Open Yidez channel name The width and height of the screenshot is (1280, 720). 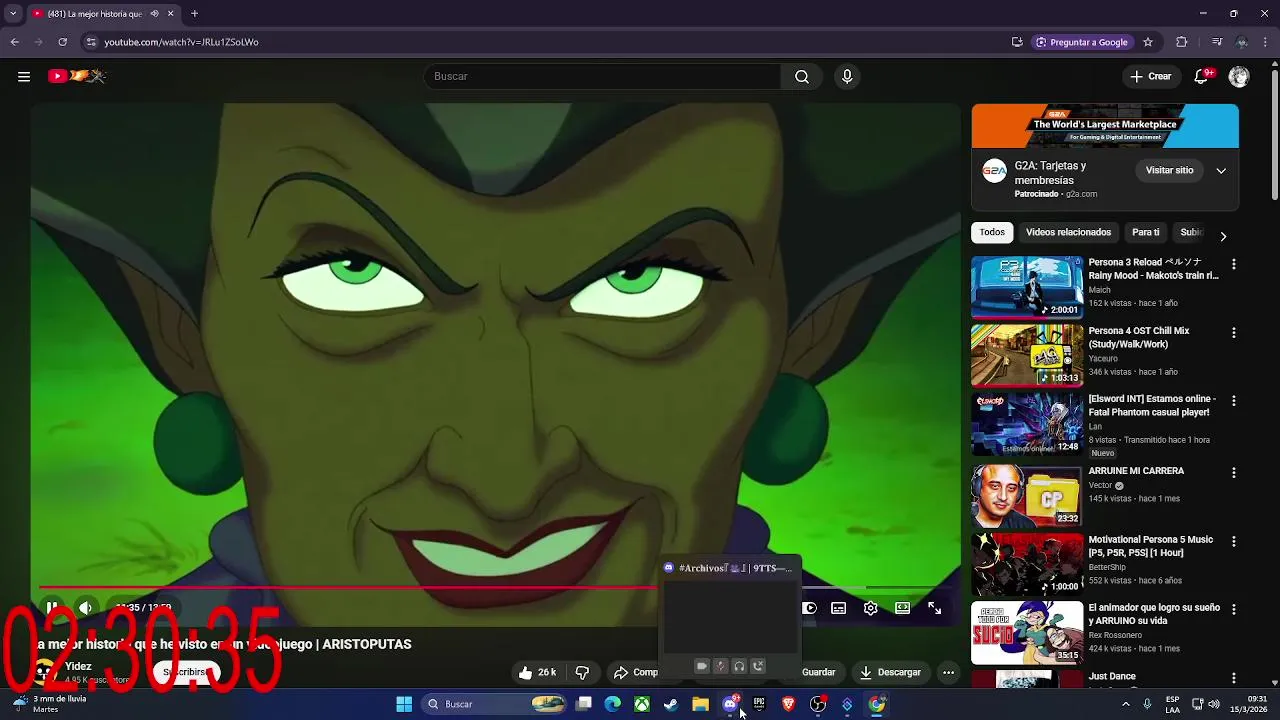[78, 666]
